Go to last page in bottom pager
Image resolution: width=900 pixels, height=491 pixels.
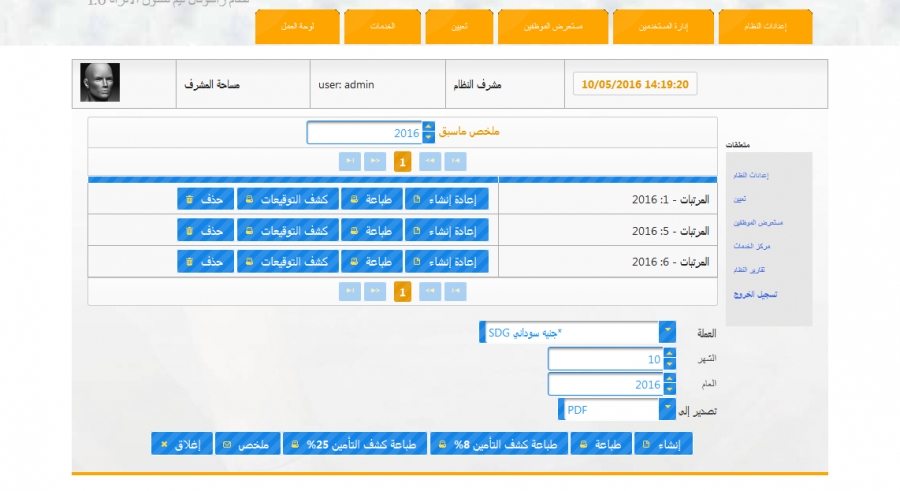click(x=349, y=291)
